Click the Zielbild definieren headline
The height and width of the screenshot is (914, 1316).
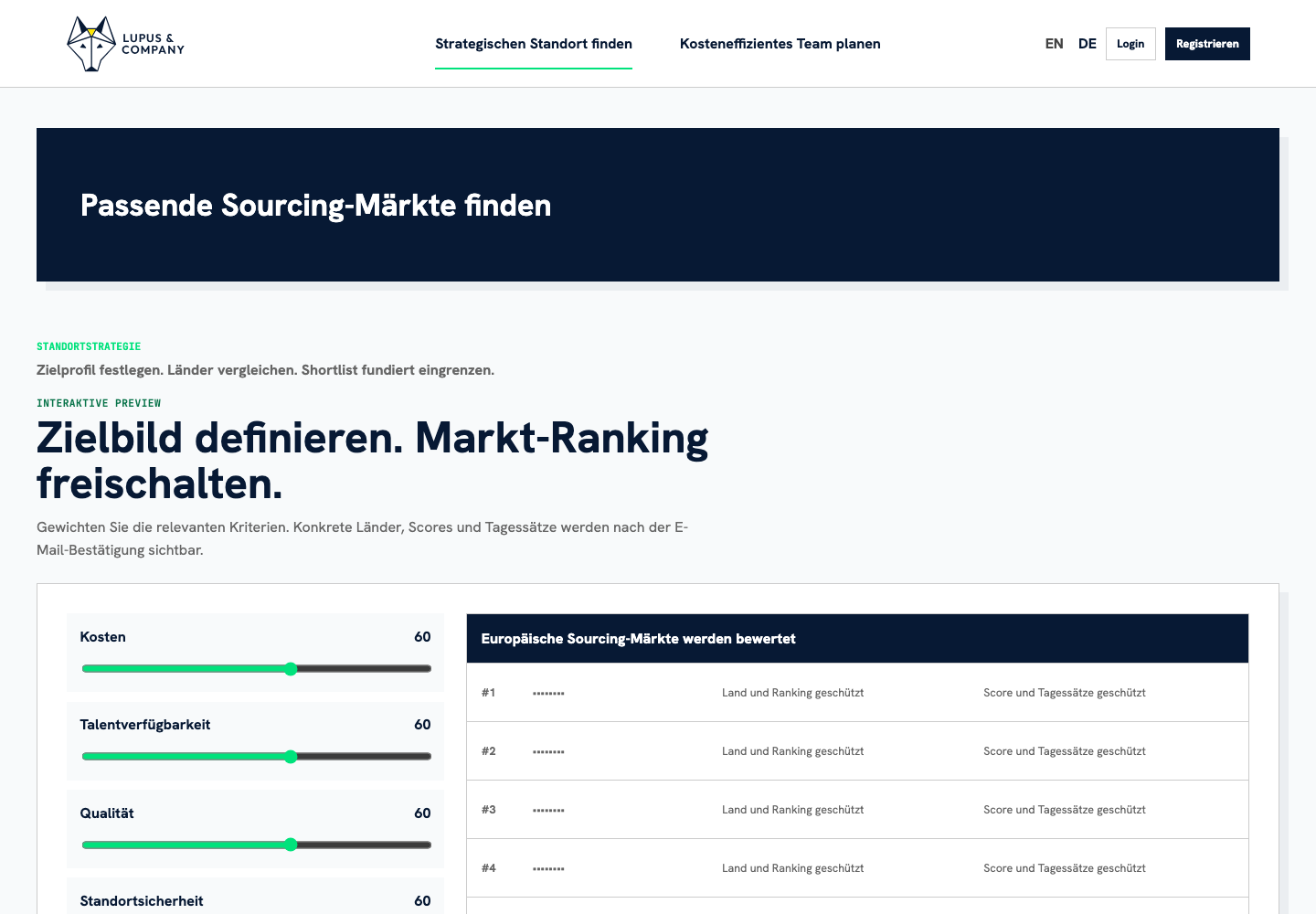point(373,461)
